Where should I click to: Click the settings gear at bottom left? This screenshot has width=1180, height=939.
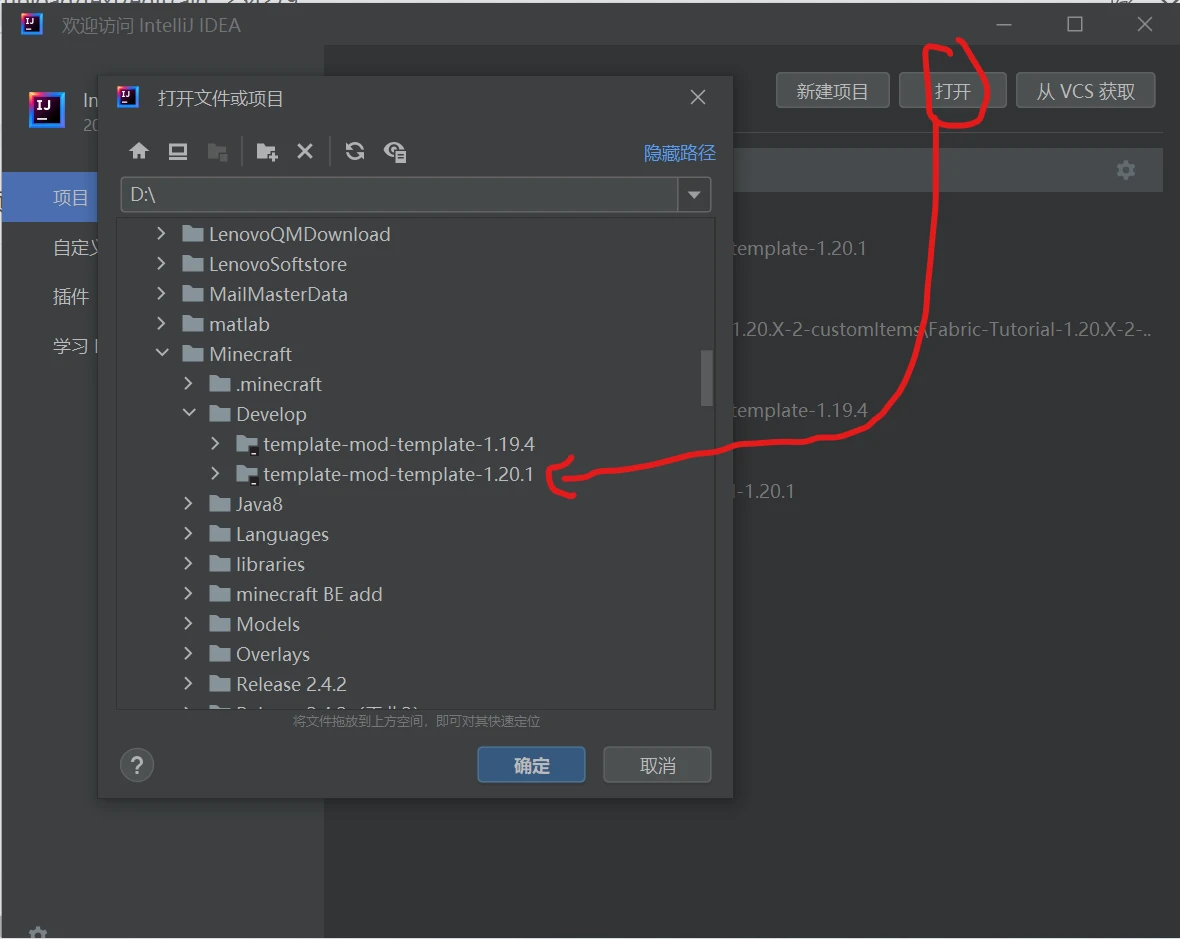[38, 932]
